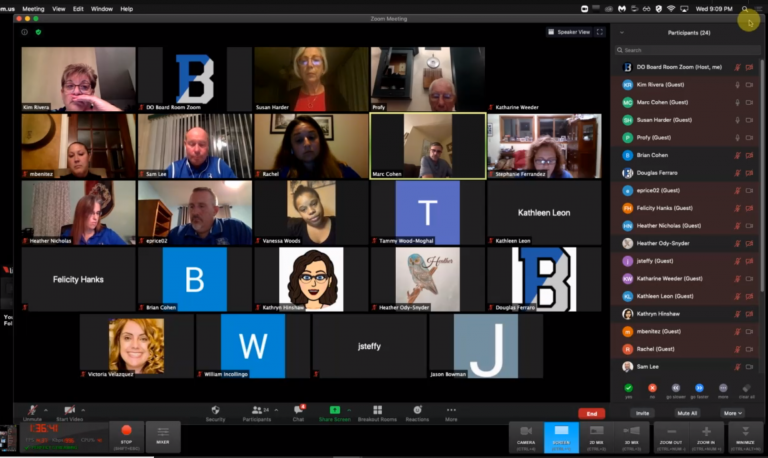Click the Unmute microphone icon
Image resolution: width=768 pixels, height=458 pixels.
[32, 410]
